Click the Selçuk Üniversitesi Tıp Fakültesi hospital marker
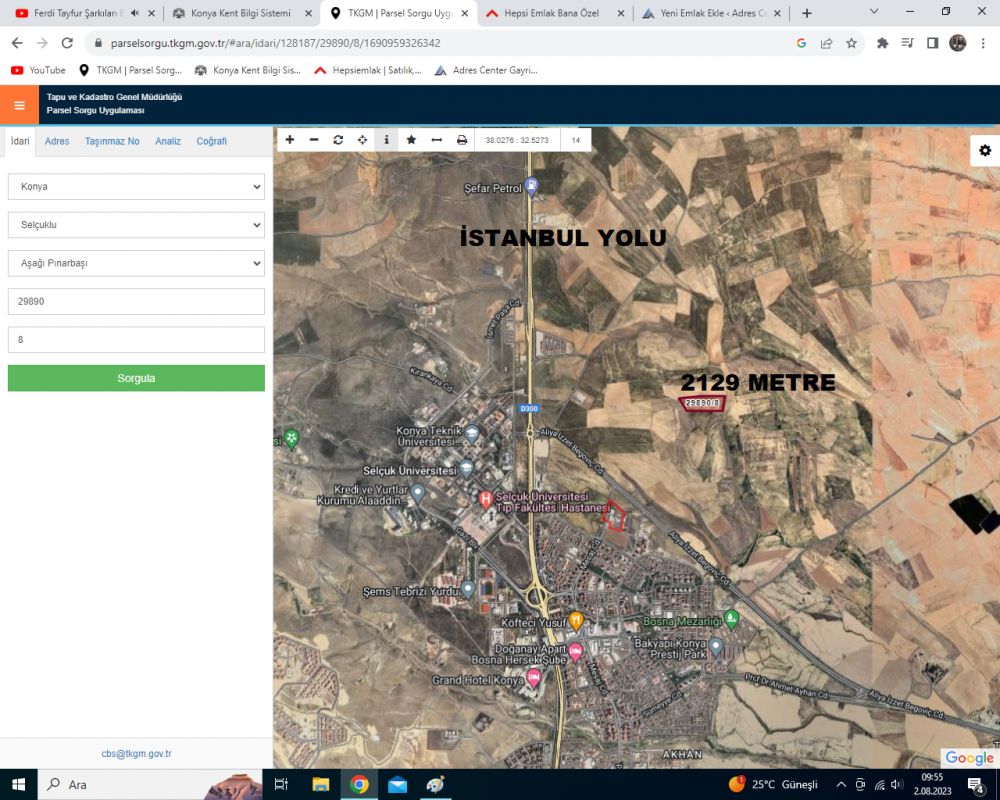The image size is (1000, 800). pos(486,500)
